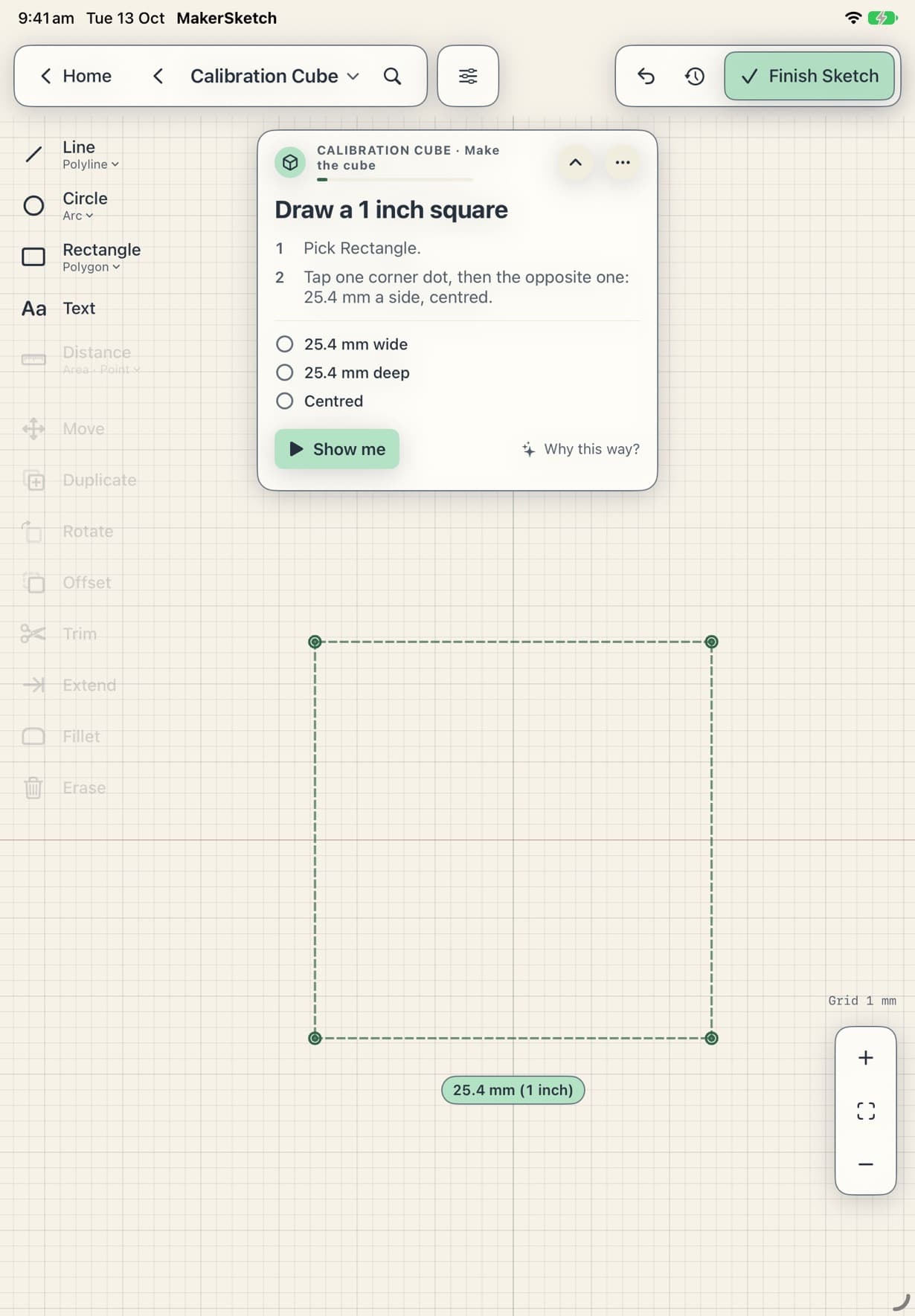This screenshot has width=915, height=1316.
Task: Check the Centred item
Action: click(x=284, y=401)
